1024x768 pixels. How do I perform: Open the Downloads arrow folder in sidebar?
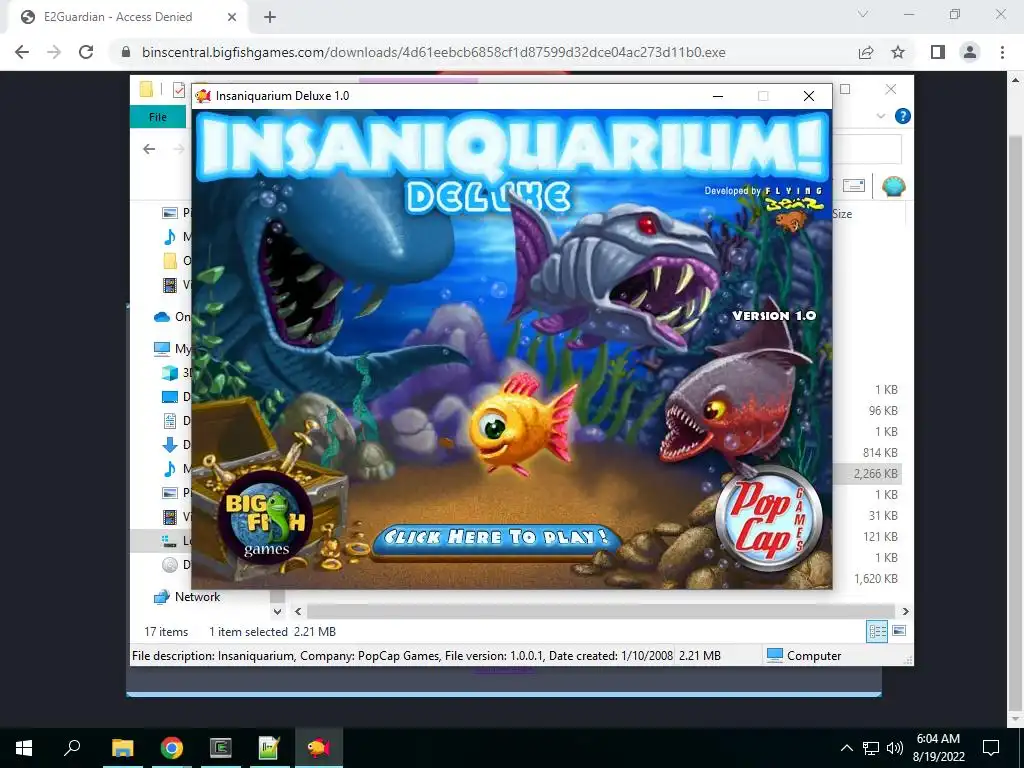(170, 445)
